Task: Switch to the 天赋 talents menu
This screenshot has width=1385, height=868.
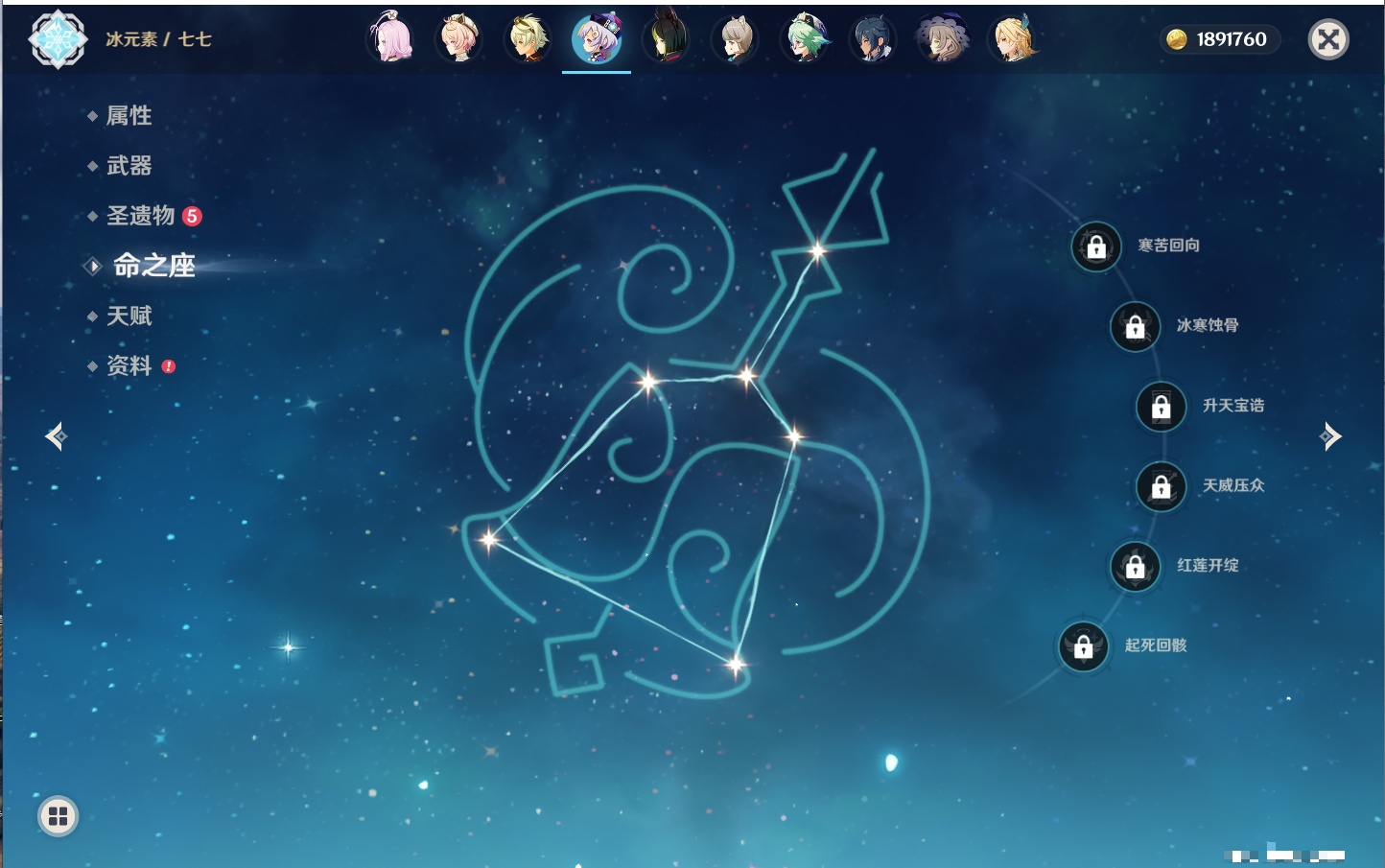Action: tap(129, 316)
